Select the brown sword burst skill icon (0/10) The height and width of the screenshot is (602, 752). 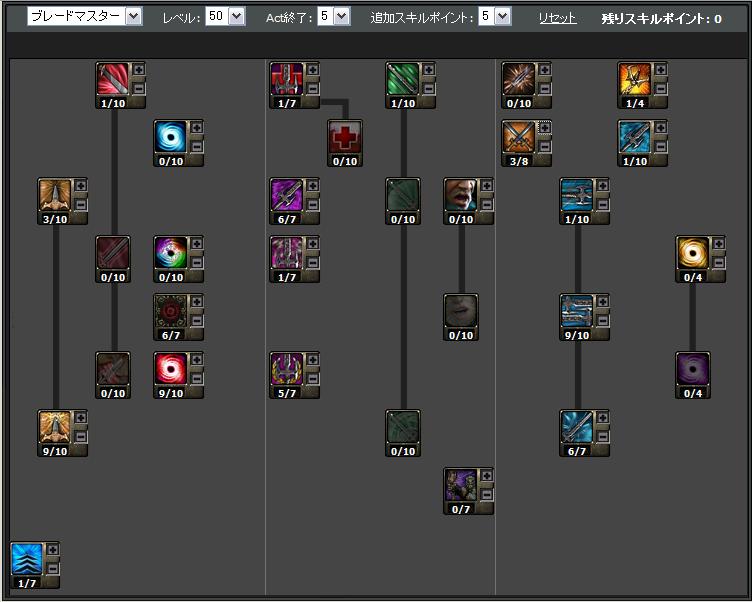(x=519, y=79)
